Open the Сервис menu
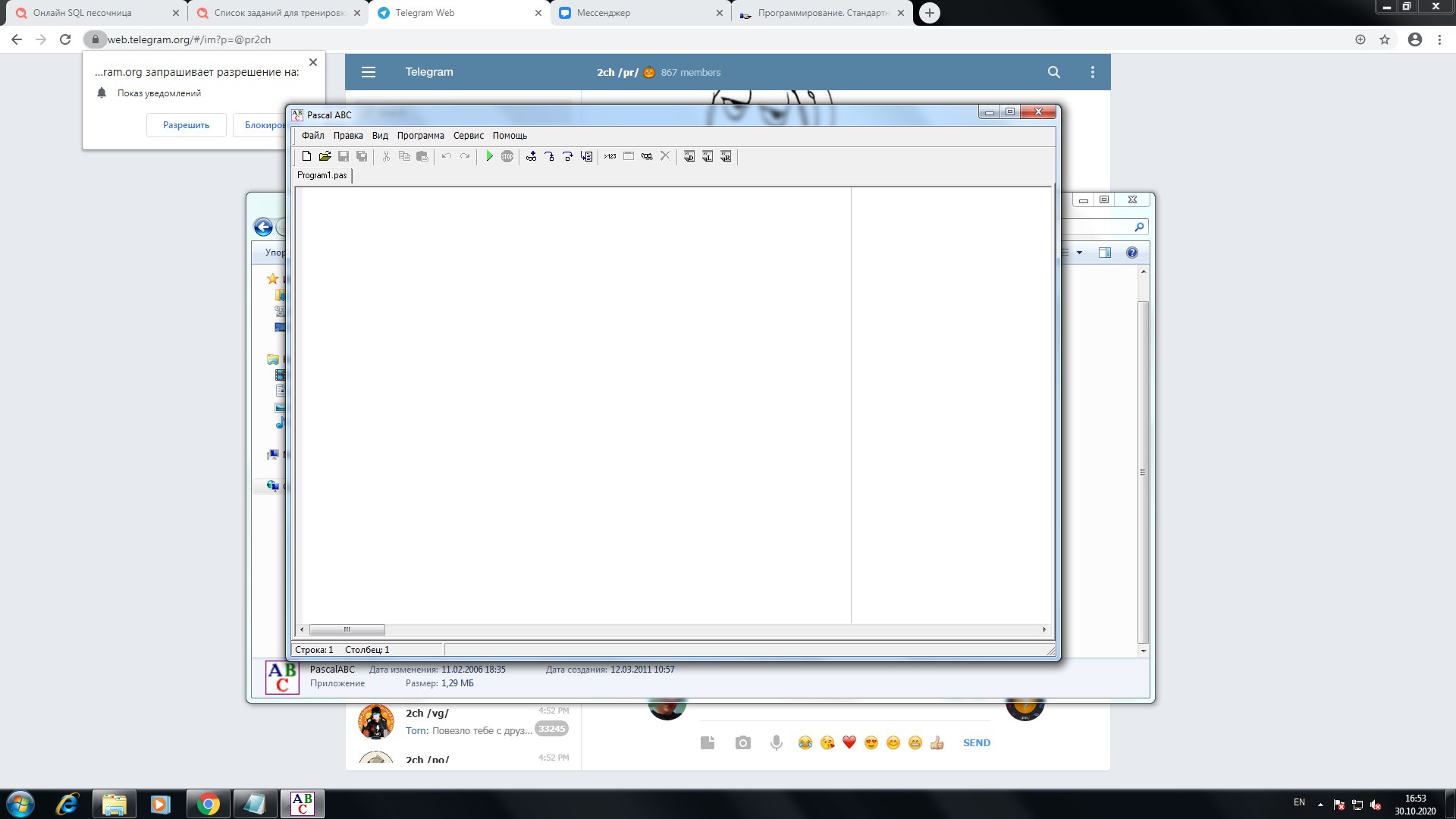 tap(469, 136)
